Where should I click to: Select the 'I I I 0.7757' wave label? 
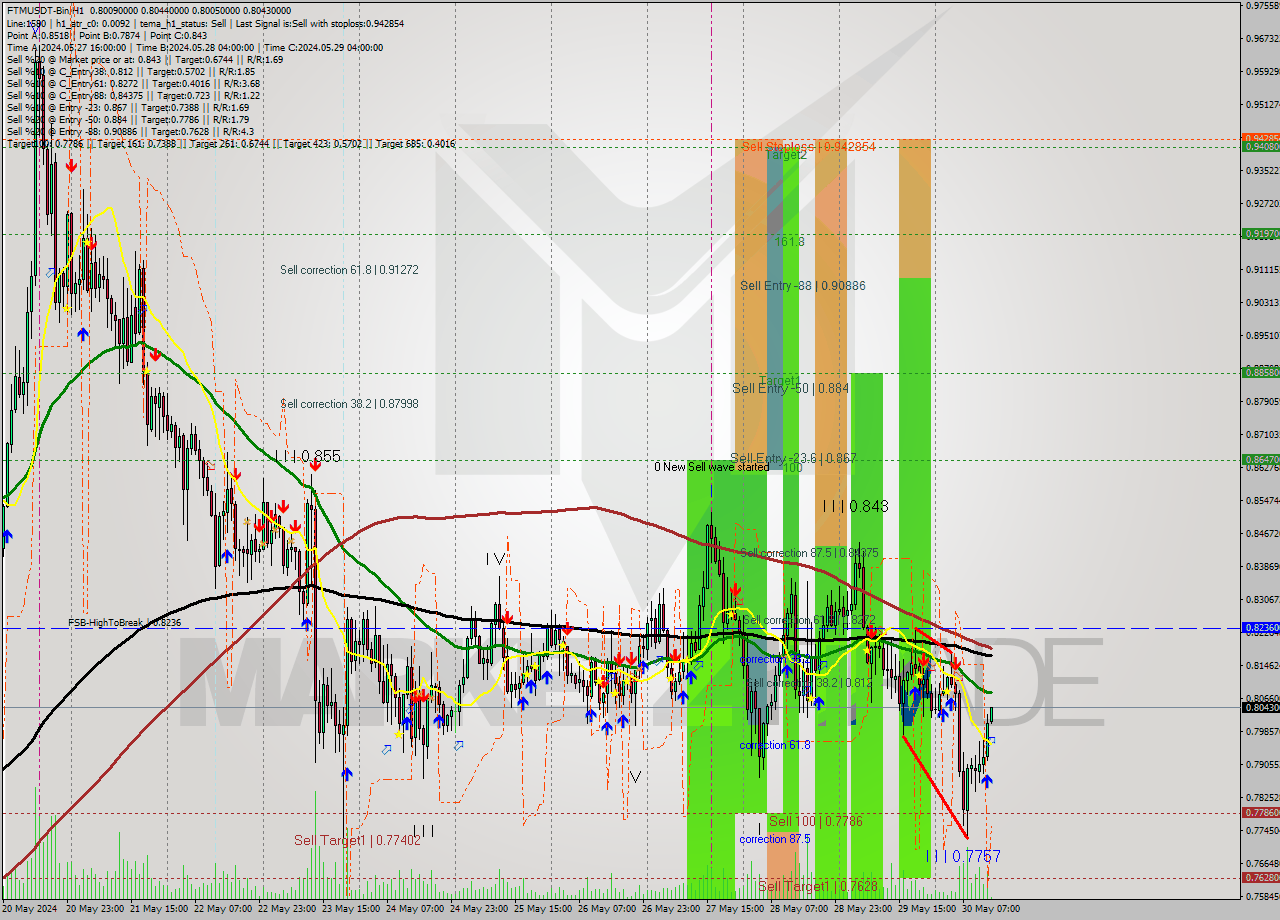963,857
